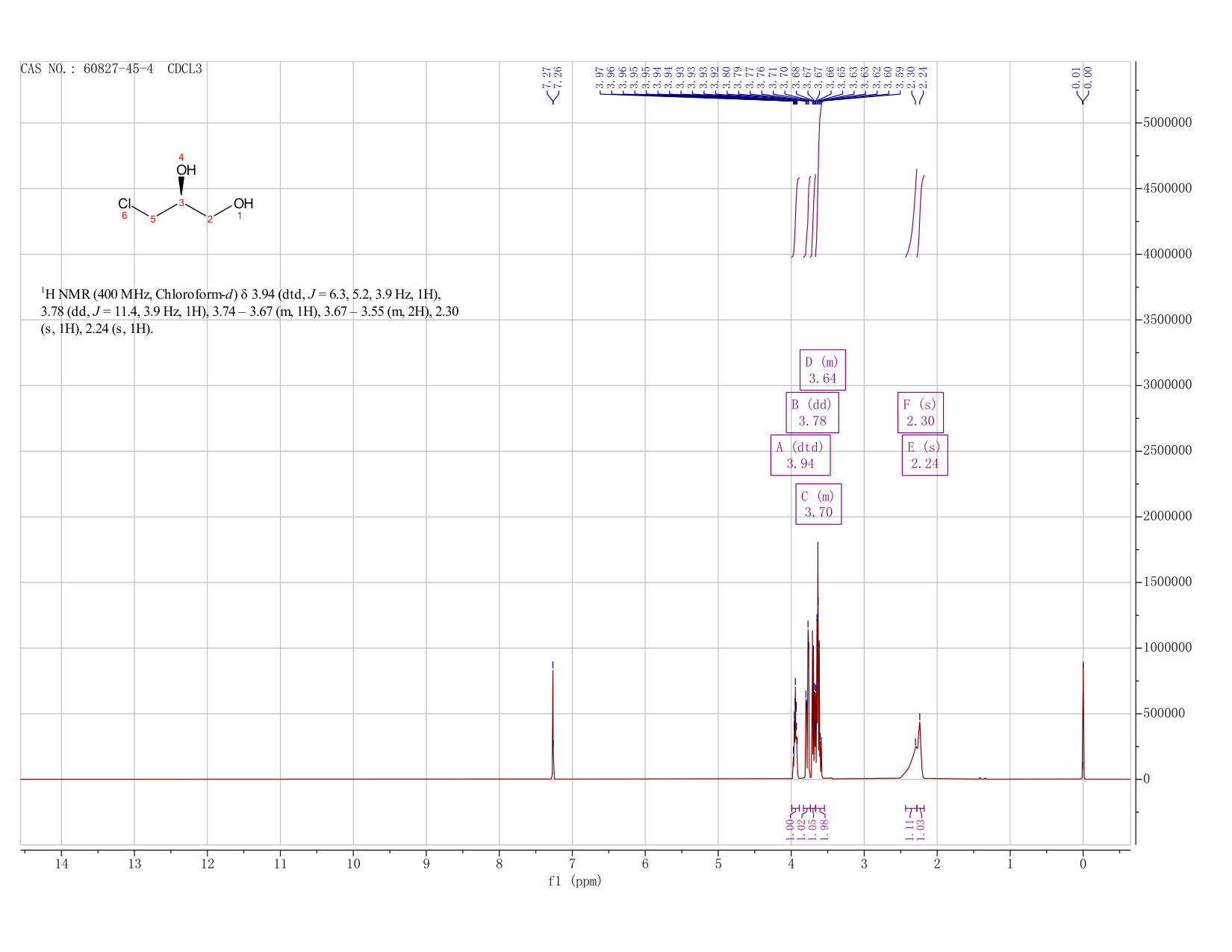Click the OH group numbered 4 in structure
The image size is (1232, 952).
(186, 170)
